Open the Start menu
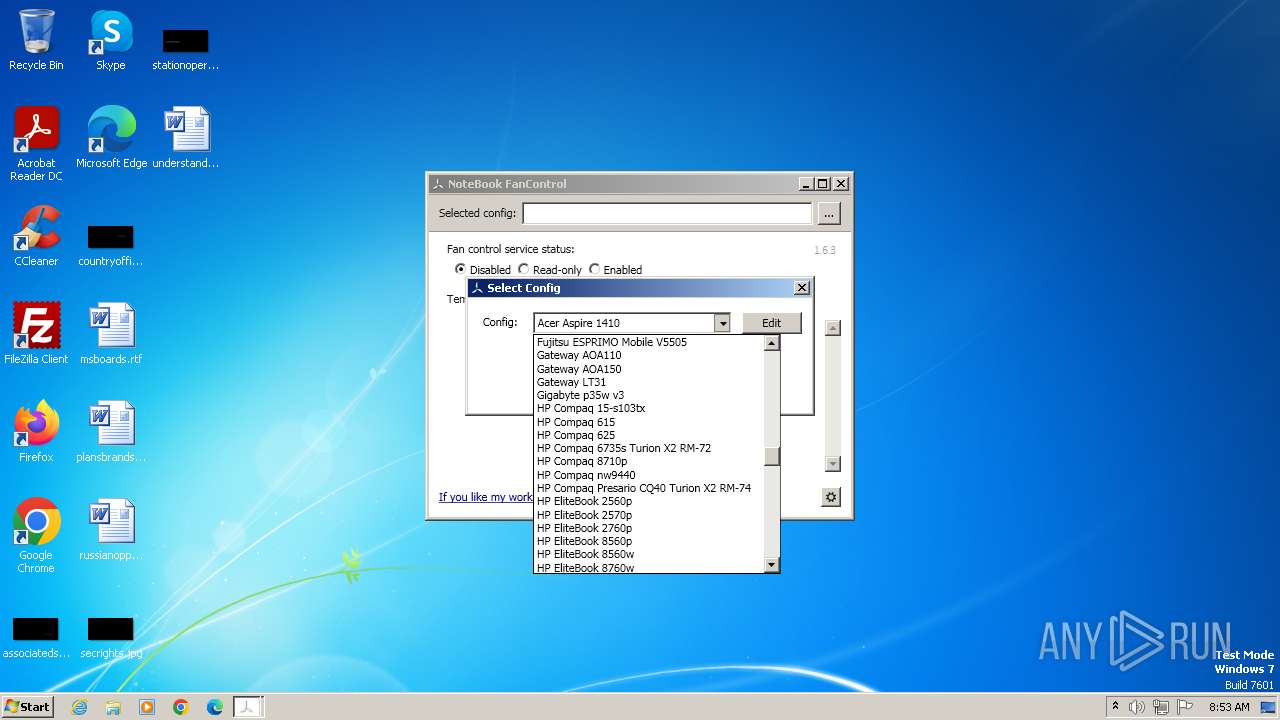This screenshot has width=1280, height=720. pos(27,707)
